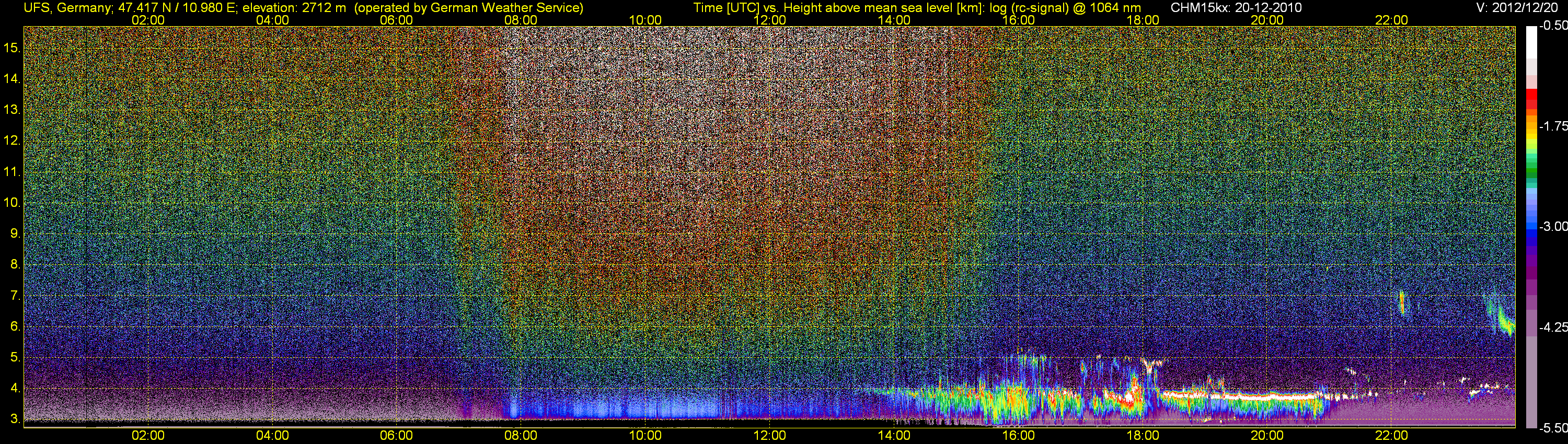This screenshot has width=1568, height=444.
Task: Click the '10.' height axis label
Action: click(12, 203)
